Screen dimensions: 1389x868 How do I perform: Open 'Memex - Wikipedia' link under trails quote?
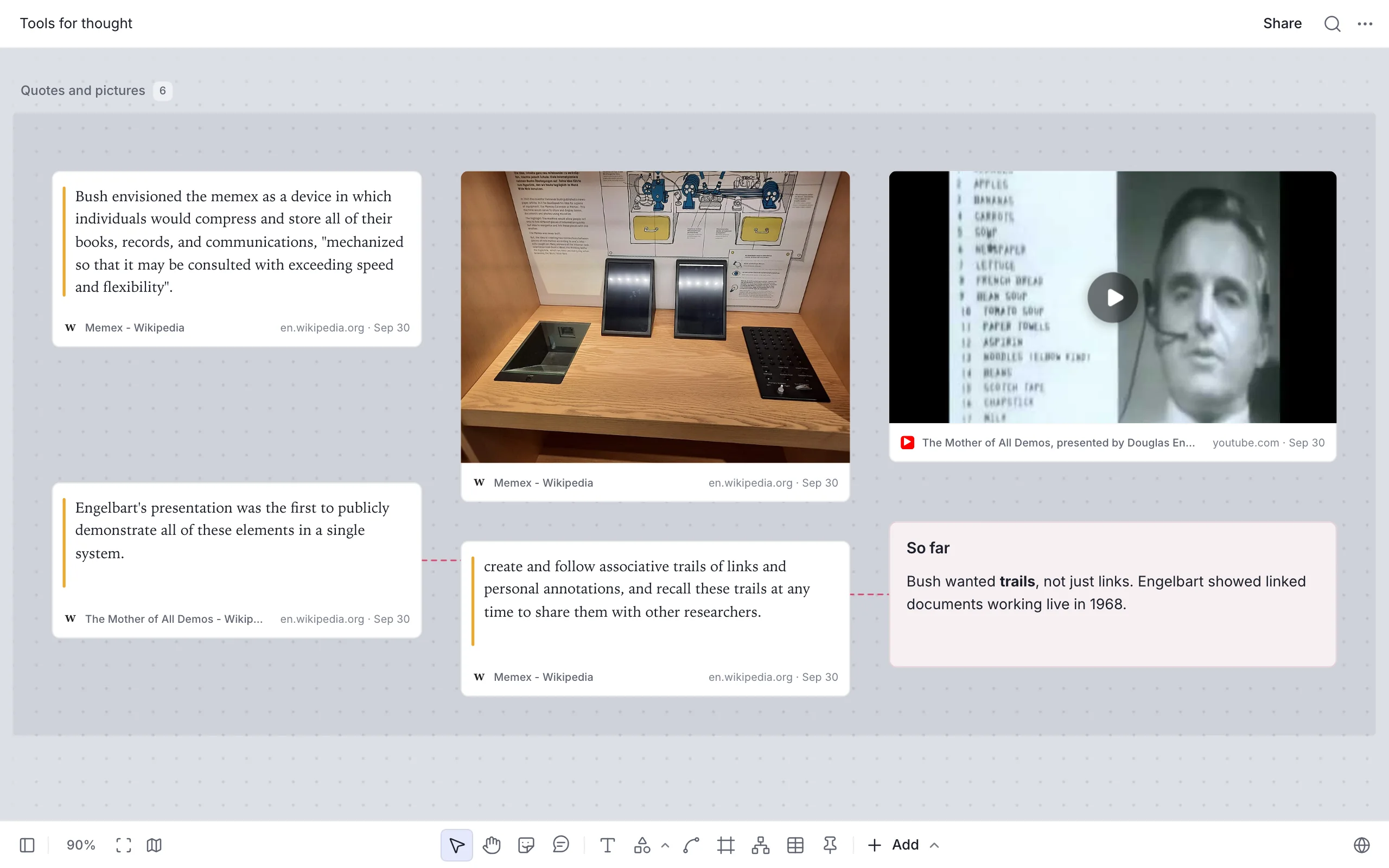543,677
